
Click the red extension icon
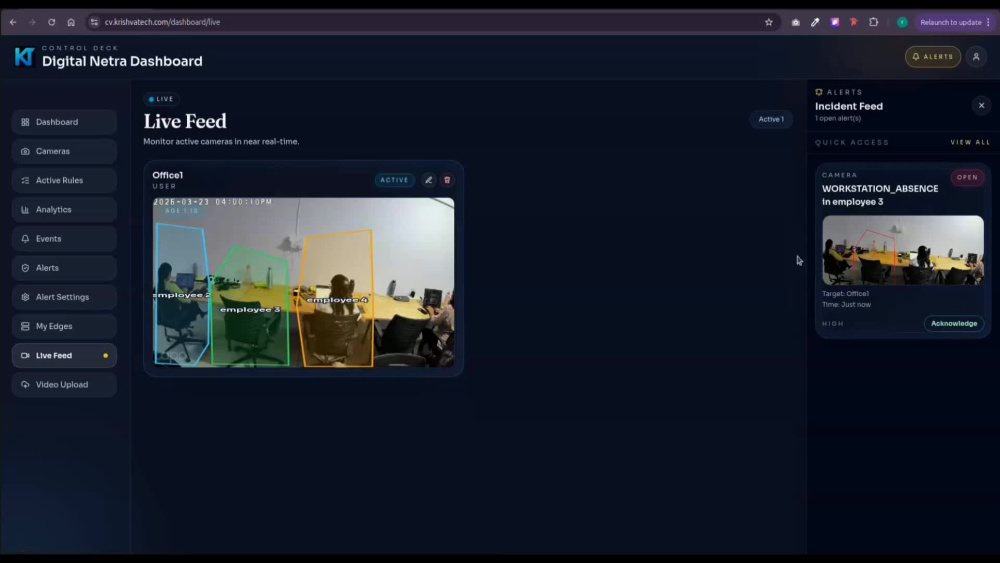click(854, 22)
